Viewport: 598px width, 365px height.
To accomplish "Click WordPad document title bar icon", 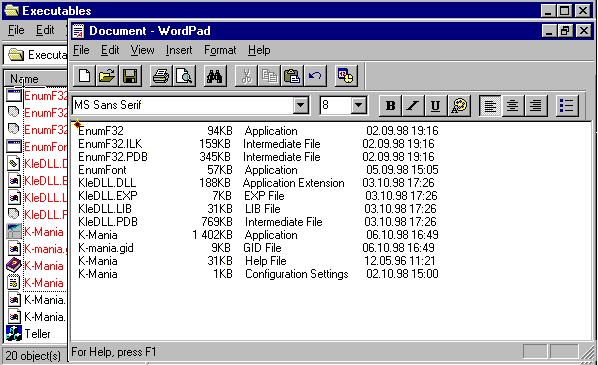I will tap(79, 31).
